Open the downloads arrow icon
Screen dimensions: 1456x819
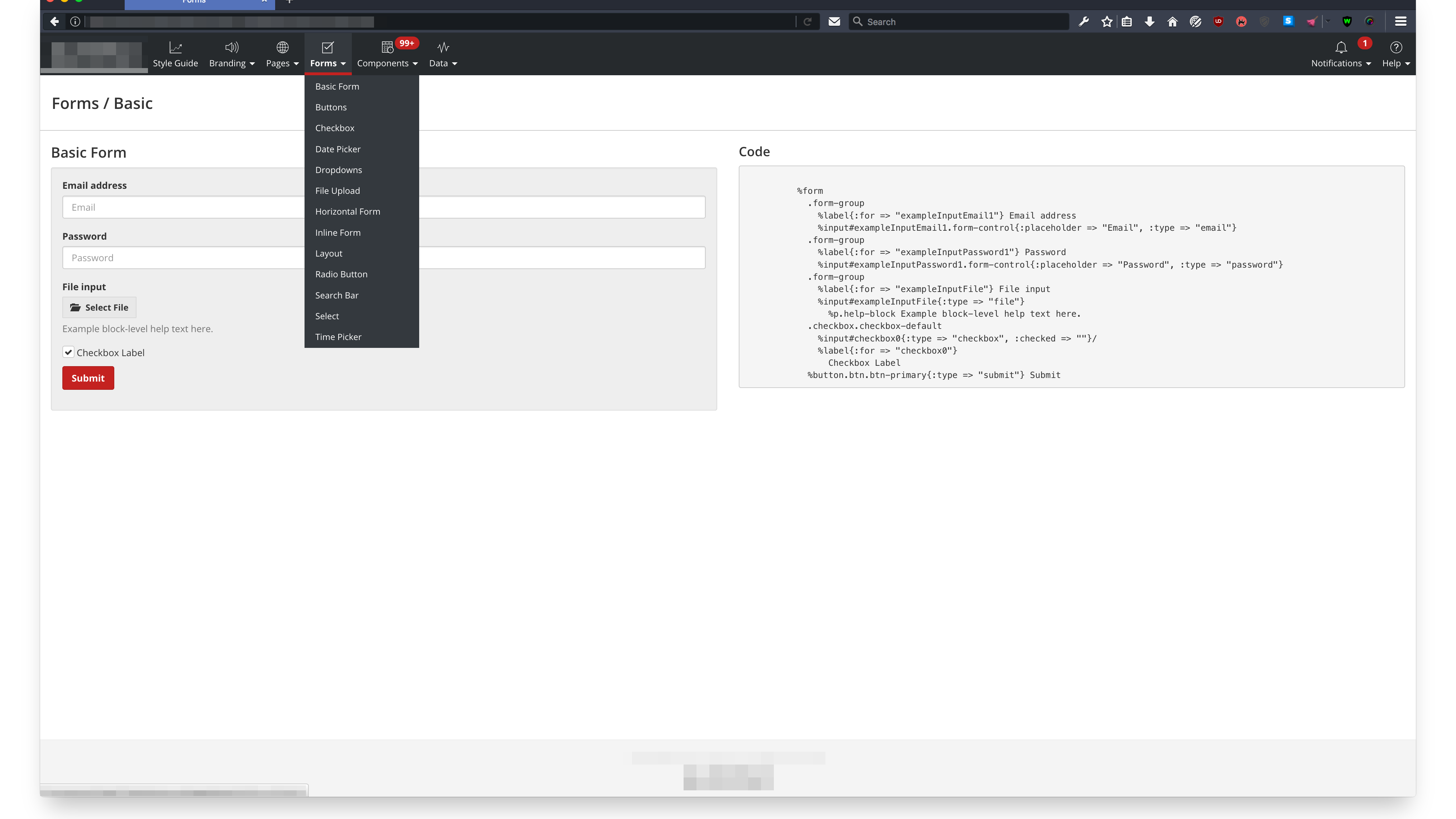pyautogui.click(x=1149, y=21)
